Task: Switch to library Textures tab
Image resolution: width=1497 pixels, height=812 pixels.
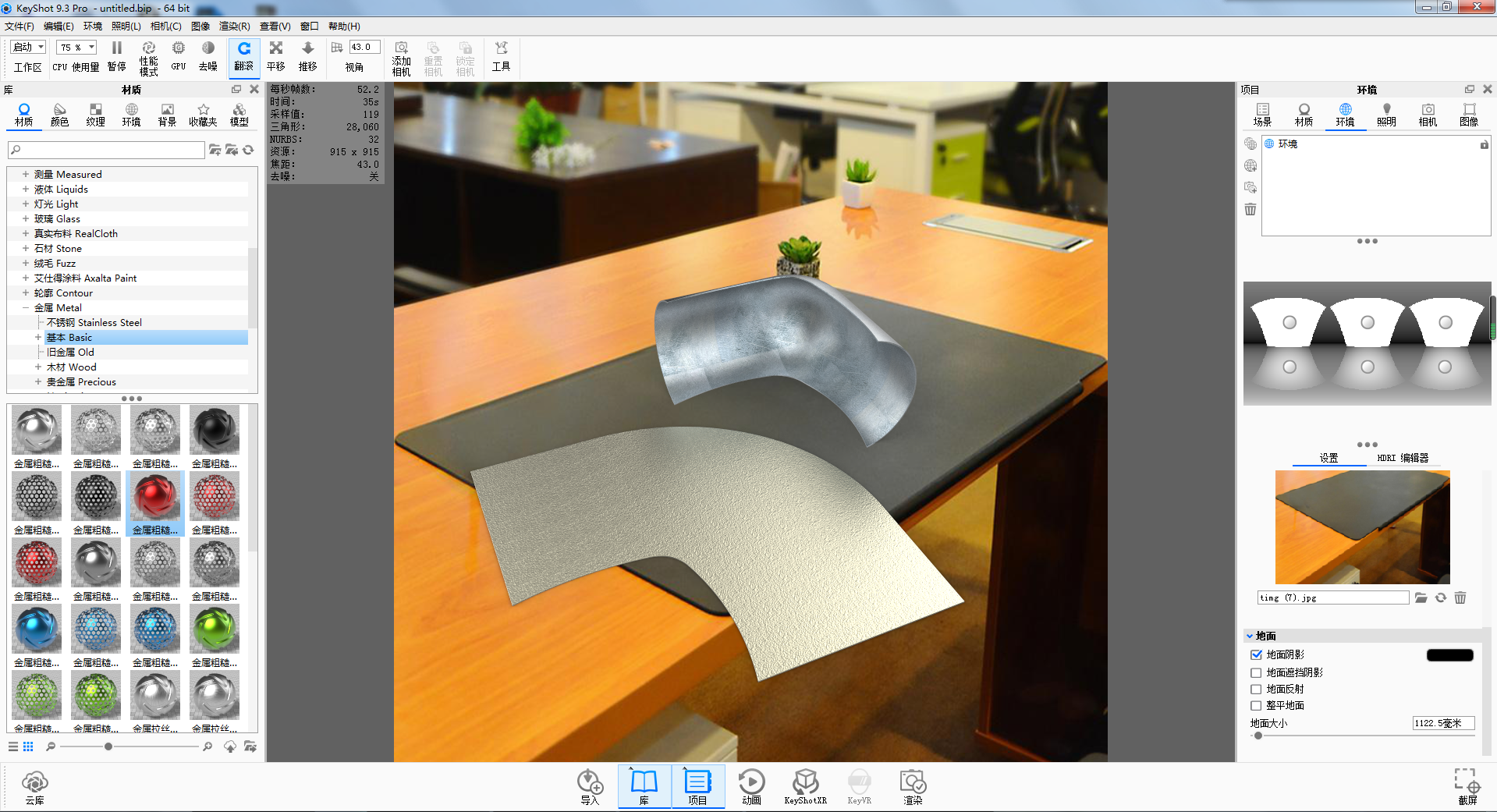Action: coord(96,115)
